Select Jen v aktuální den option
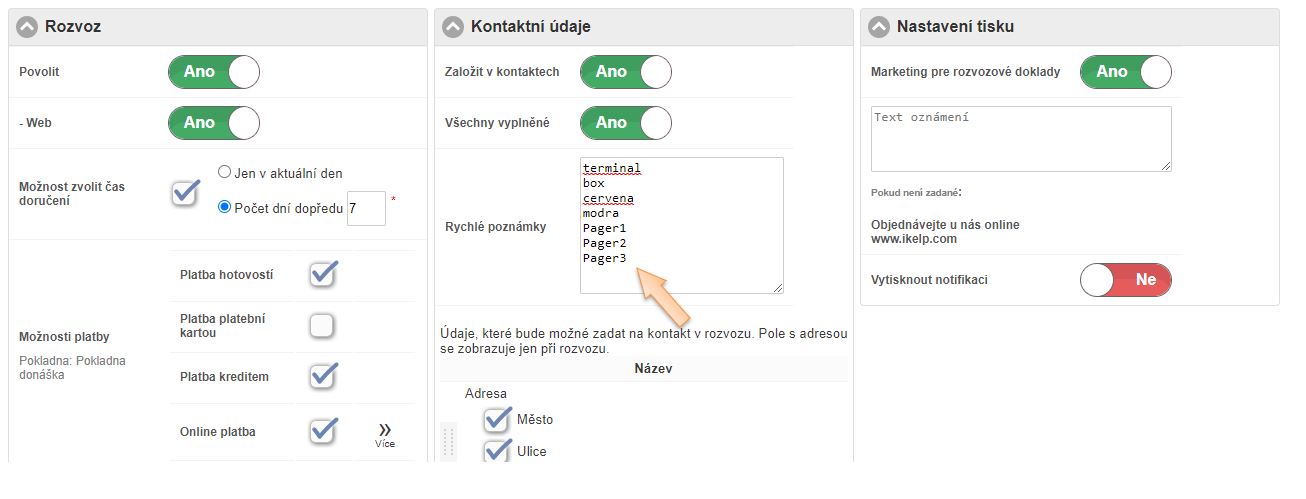The width and height of the screenshot is (1306, 499). [225, 172]
